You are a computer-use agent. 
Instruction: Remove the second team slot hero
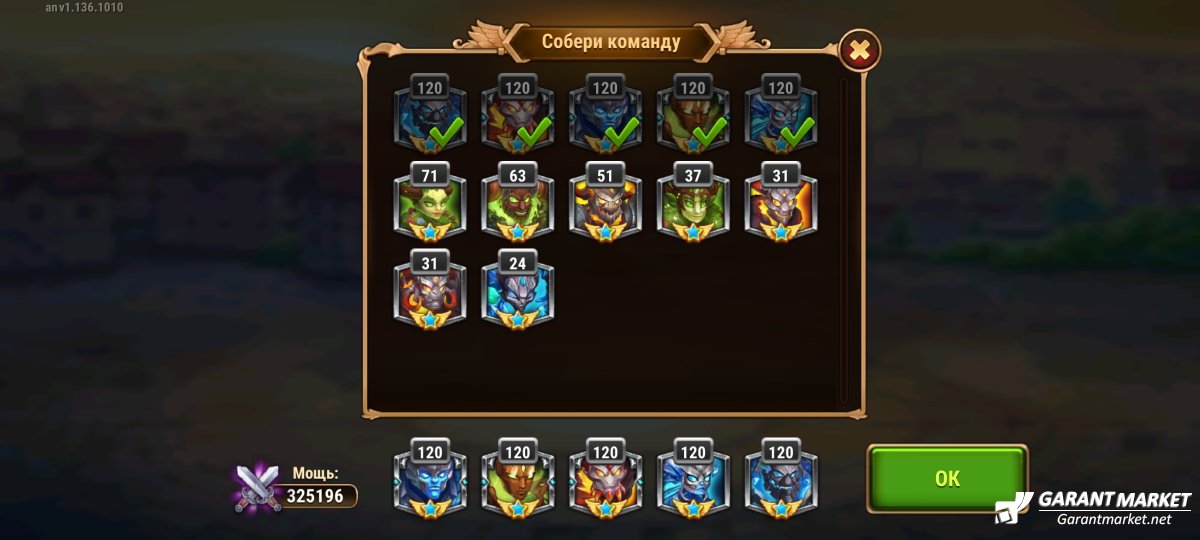(x=518, y=480)
